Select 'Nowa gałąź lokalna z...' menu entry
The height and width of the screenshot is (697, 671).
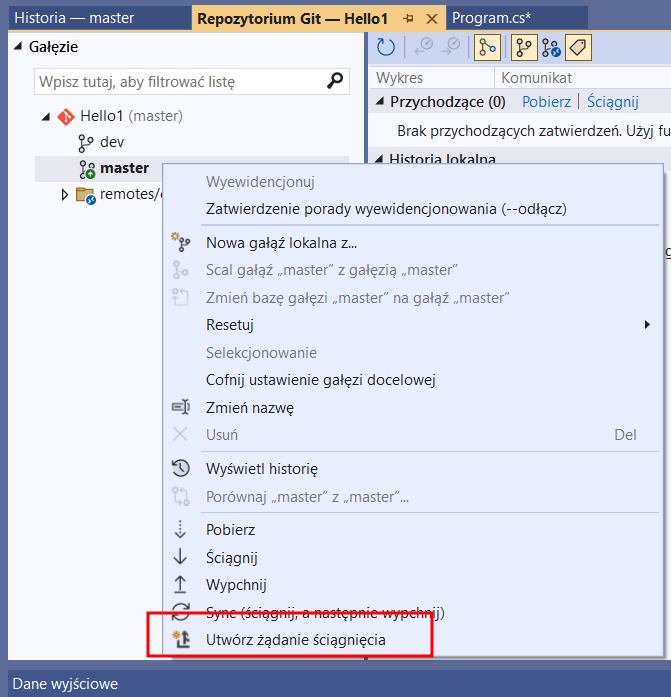[281, 242]
